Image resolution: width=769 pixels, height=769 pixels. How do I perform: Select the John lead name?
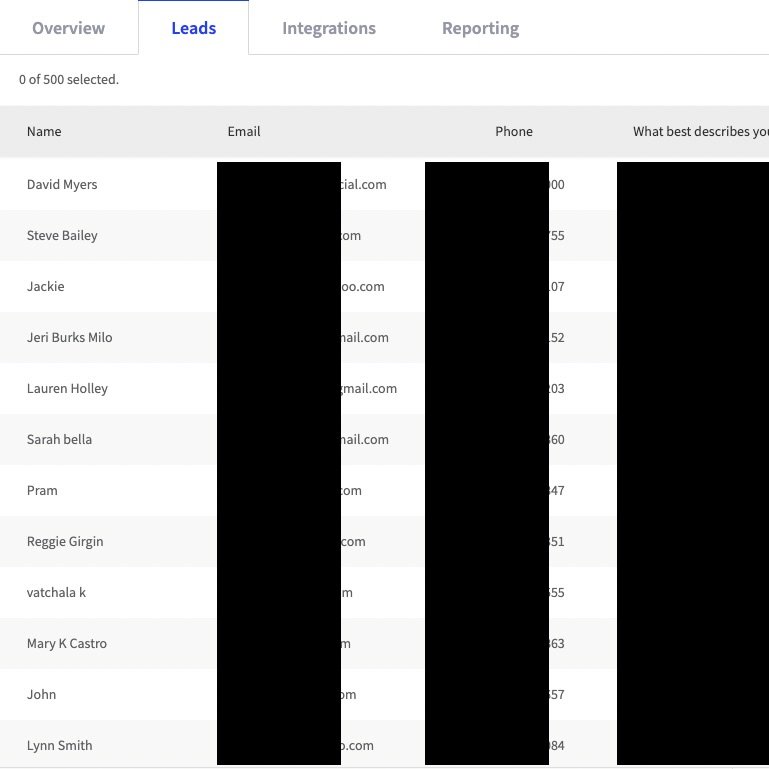42,694
